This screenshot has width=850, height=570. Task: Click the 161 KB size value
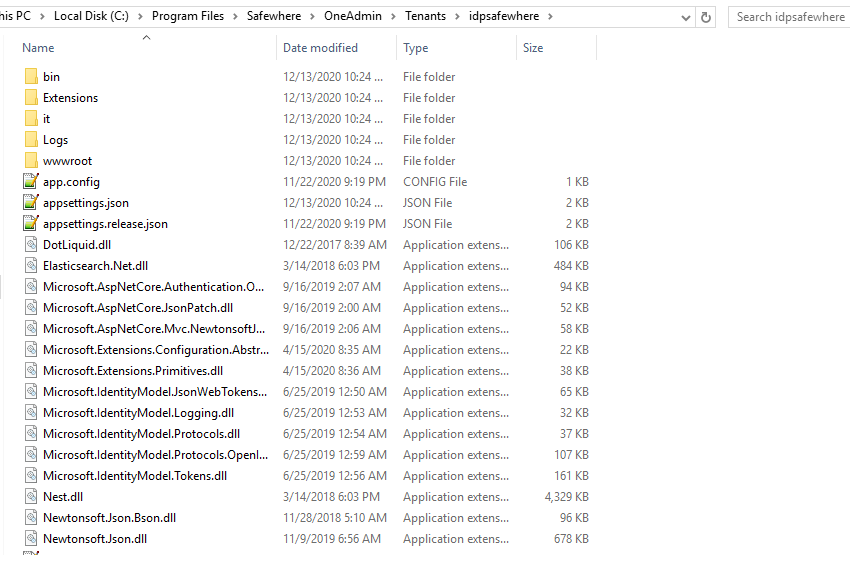coord(571,476)
